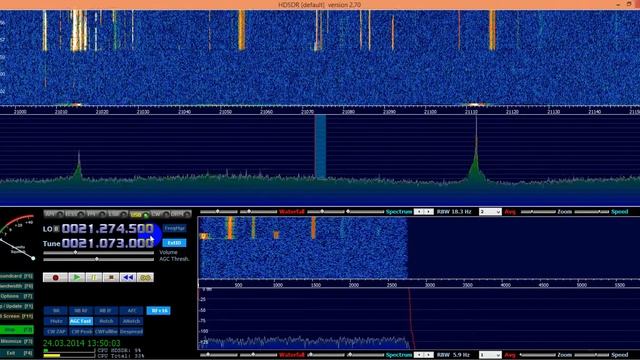Click the Tune frequency display 0021.073.000
Image resolution: width=640 pixels, height=360 pixels.
[x=107, y=243]
